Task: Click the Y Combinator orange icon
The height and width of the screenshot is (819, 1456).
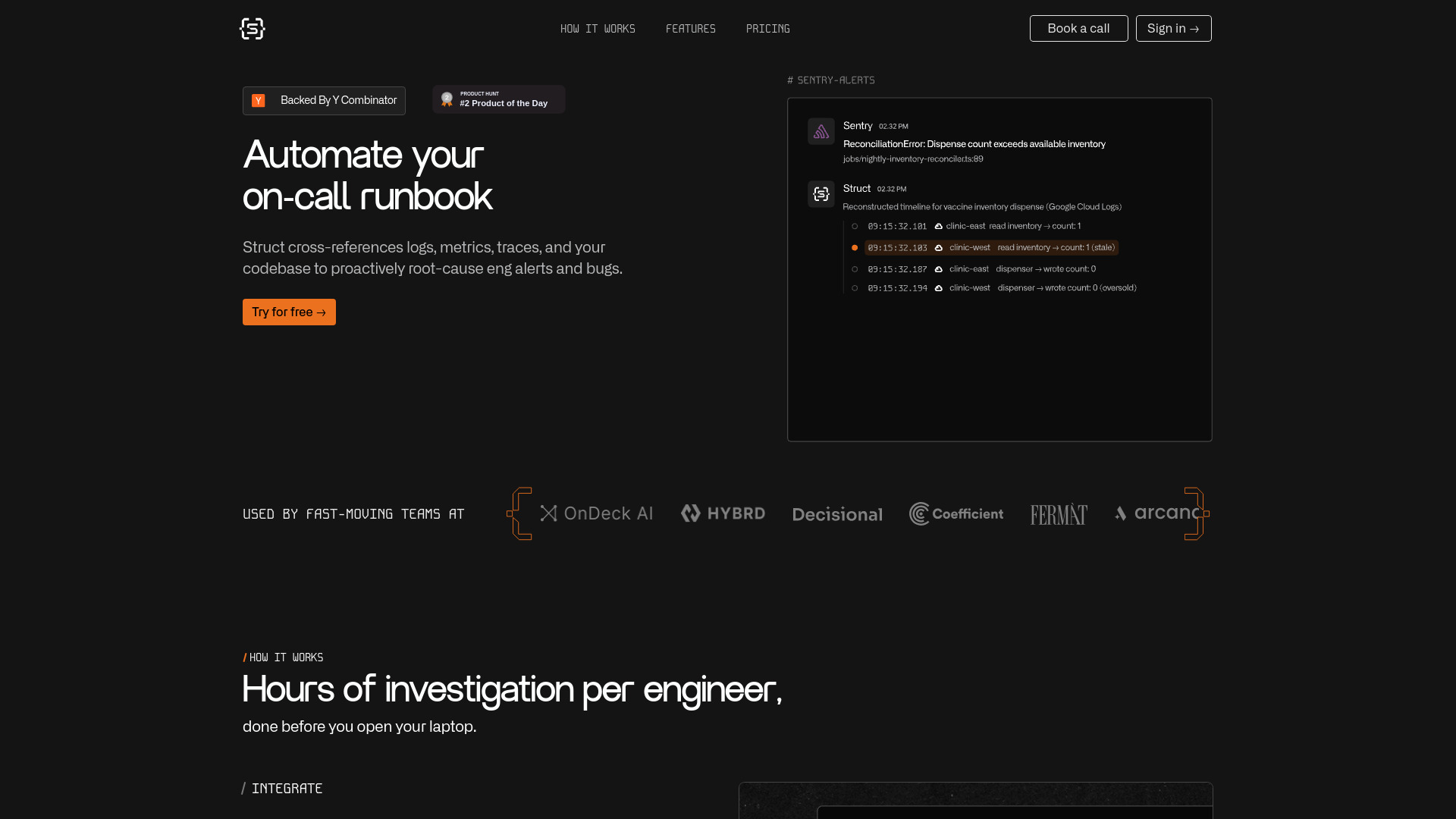Action: pos(259,101)
